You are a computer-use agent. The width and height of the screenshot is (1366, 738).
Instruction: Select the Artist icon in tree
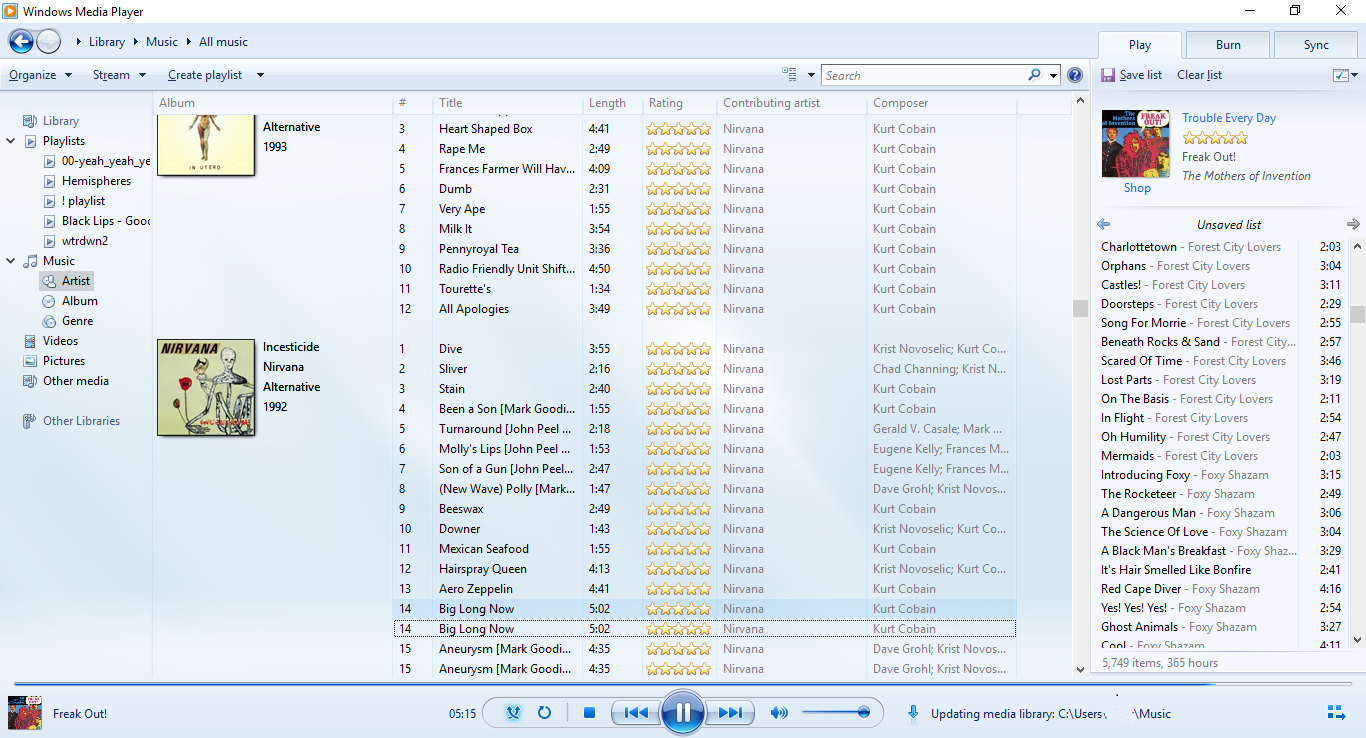coord(49,281)
